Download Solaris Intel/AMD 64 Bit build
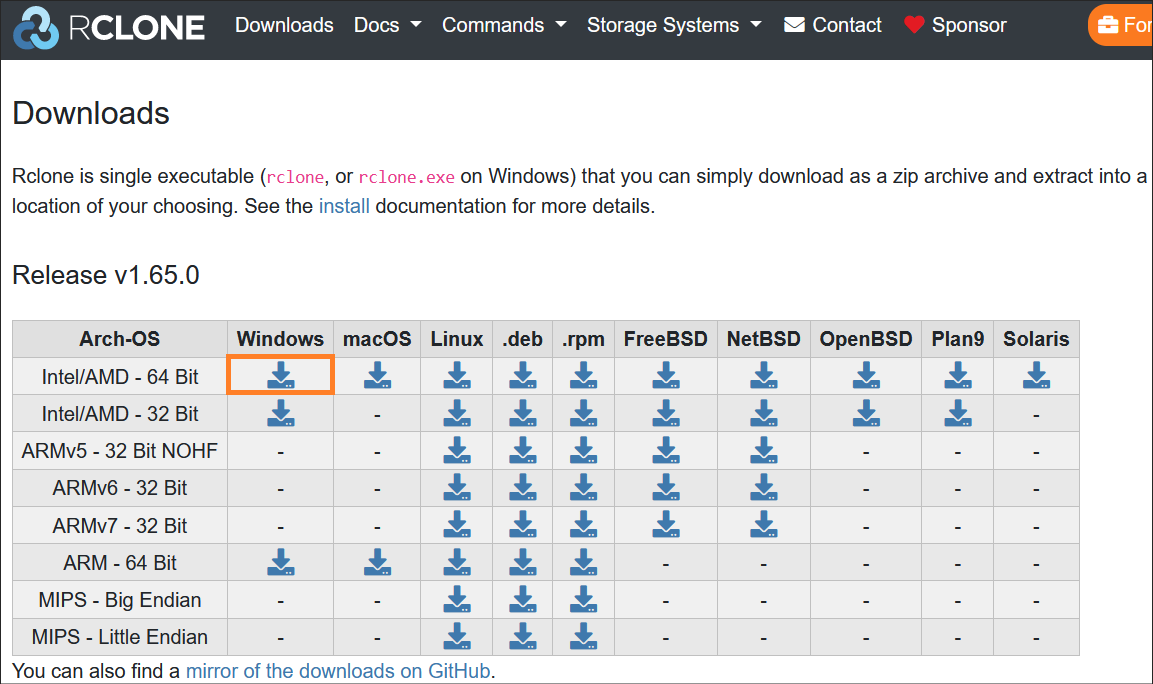 pyautogui.click(x=1036, y=375)
